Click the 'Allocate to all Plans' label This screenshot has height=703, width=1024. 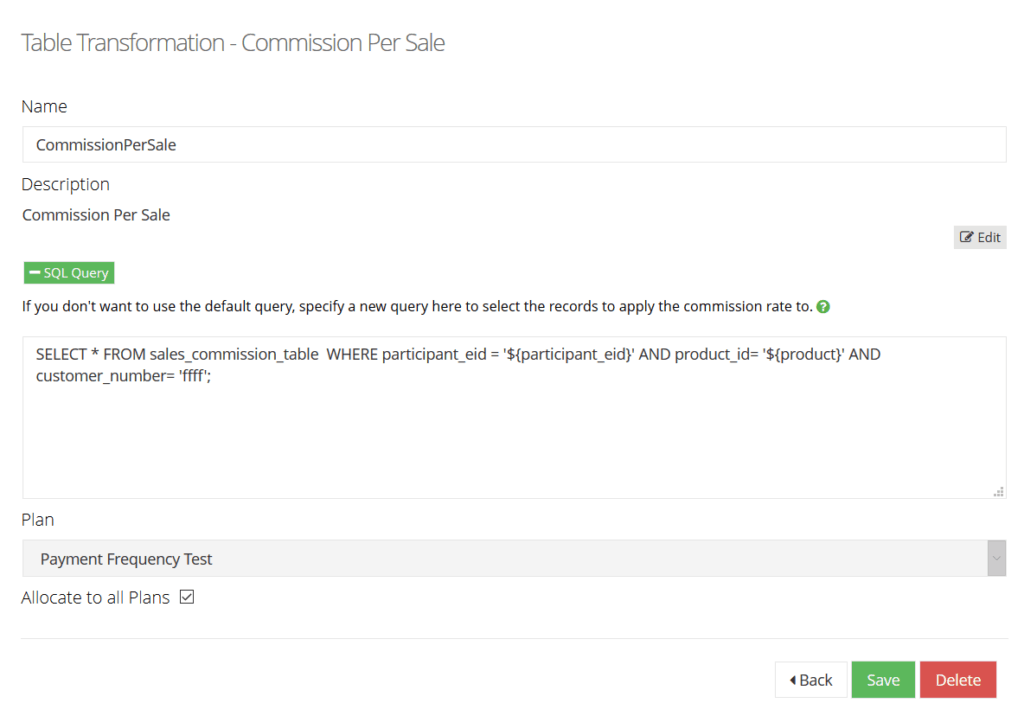95,598
